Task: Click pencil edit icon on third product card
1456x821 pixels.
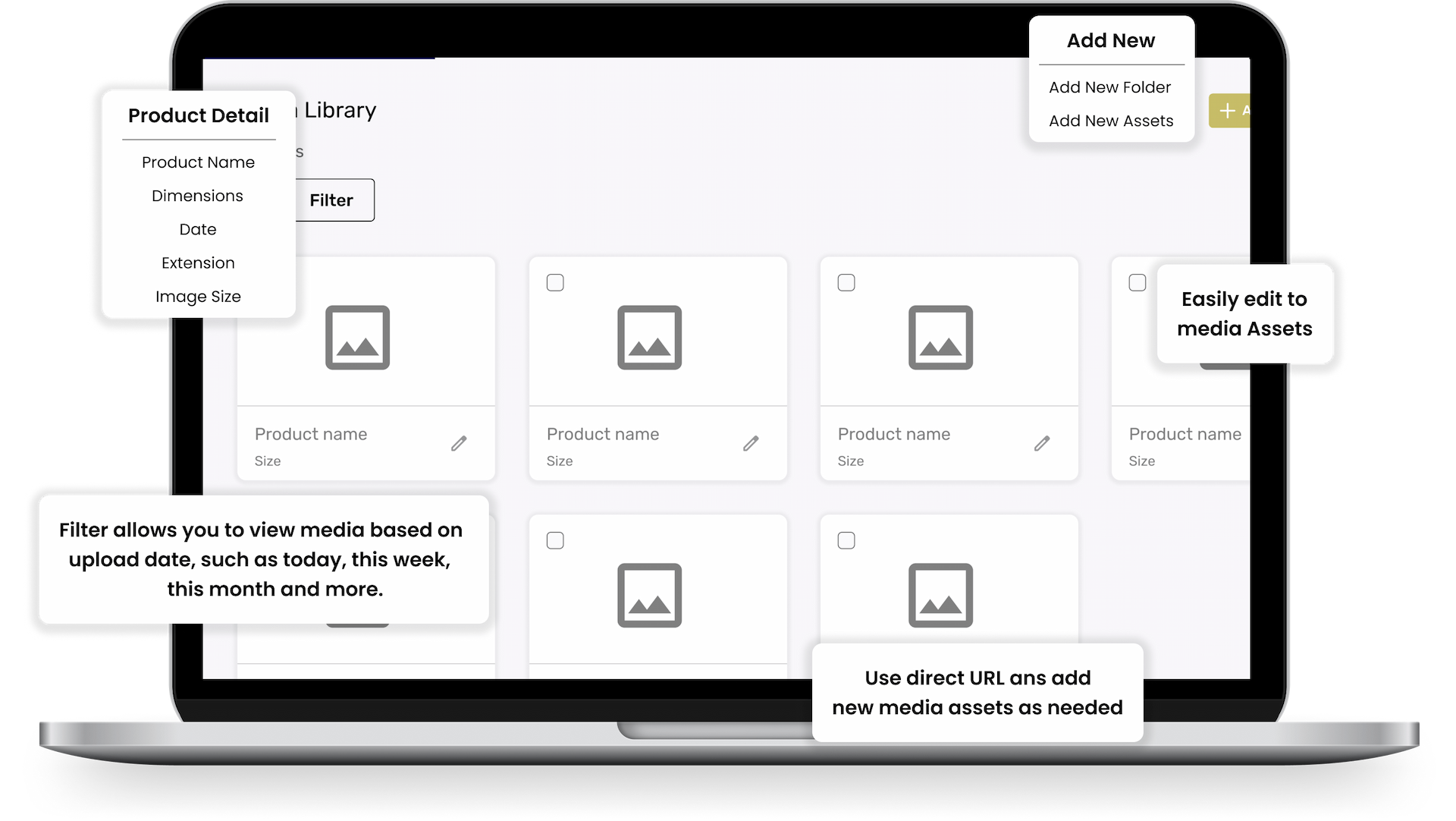Action: pos(1042,443)
